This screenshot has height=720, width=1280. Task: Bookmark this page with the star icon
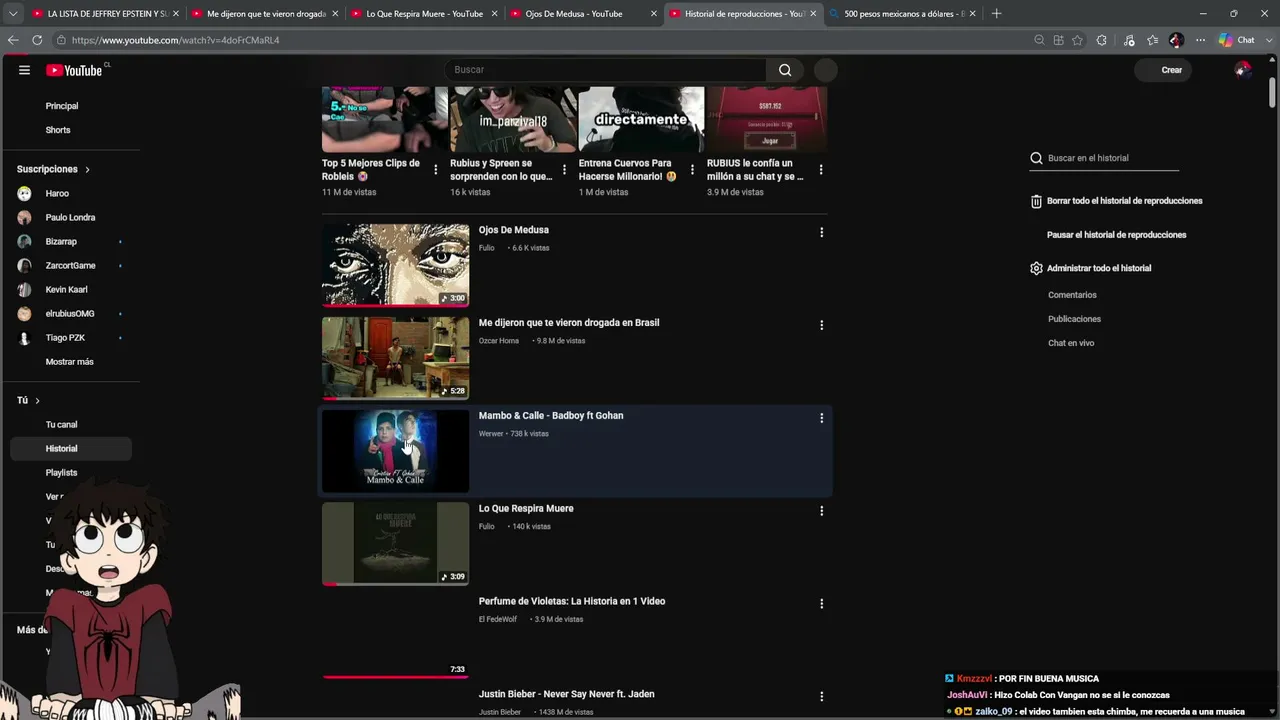coord(1077,40)
